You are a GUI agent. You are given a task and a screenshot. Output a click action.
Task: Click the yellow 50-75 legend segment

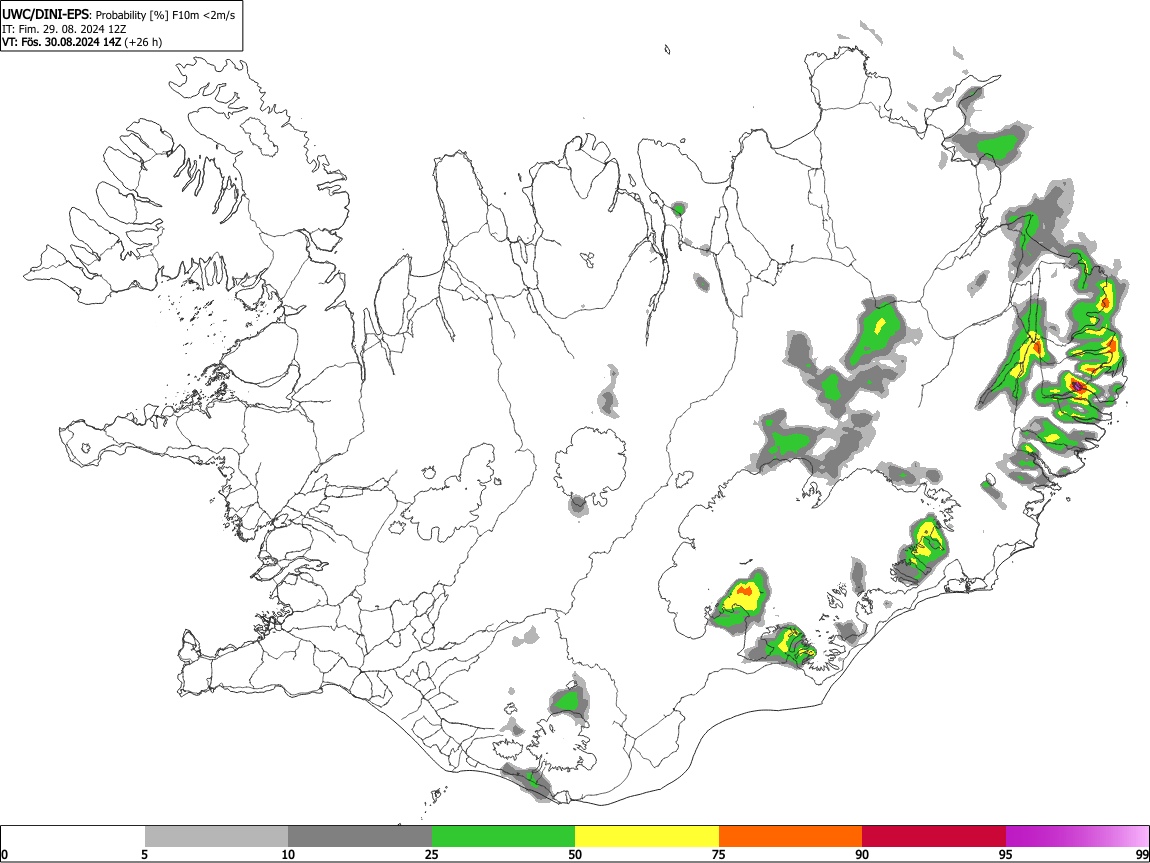(647, 837)
